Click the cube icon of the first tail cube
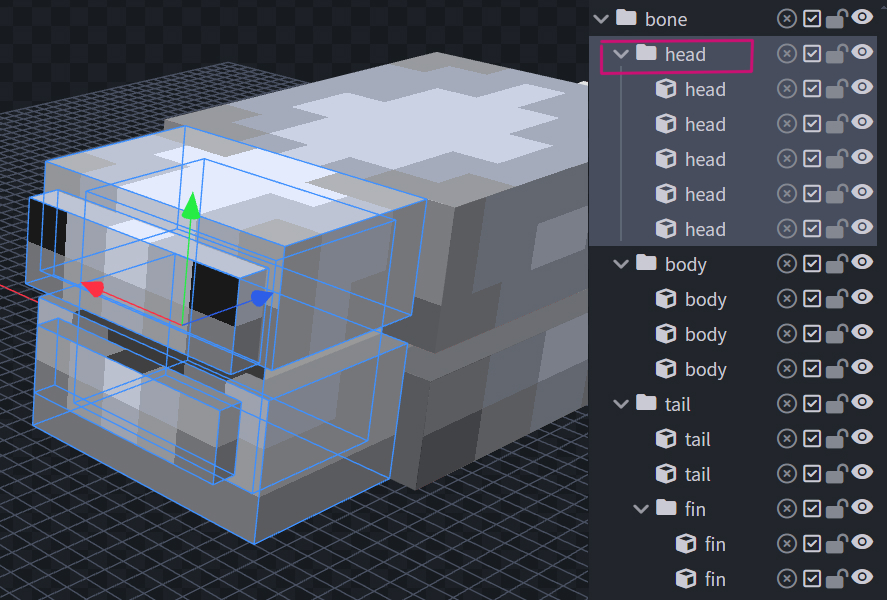887x600 pixels. tap(666, 439)
